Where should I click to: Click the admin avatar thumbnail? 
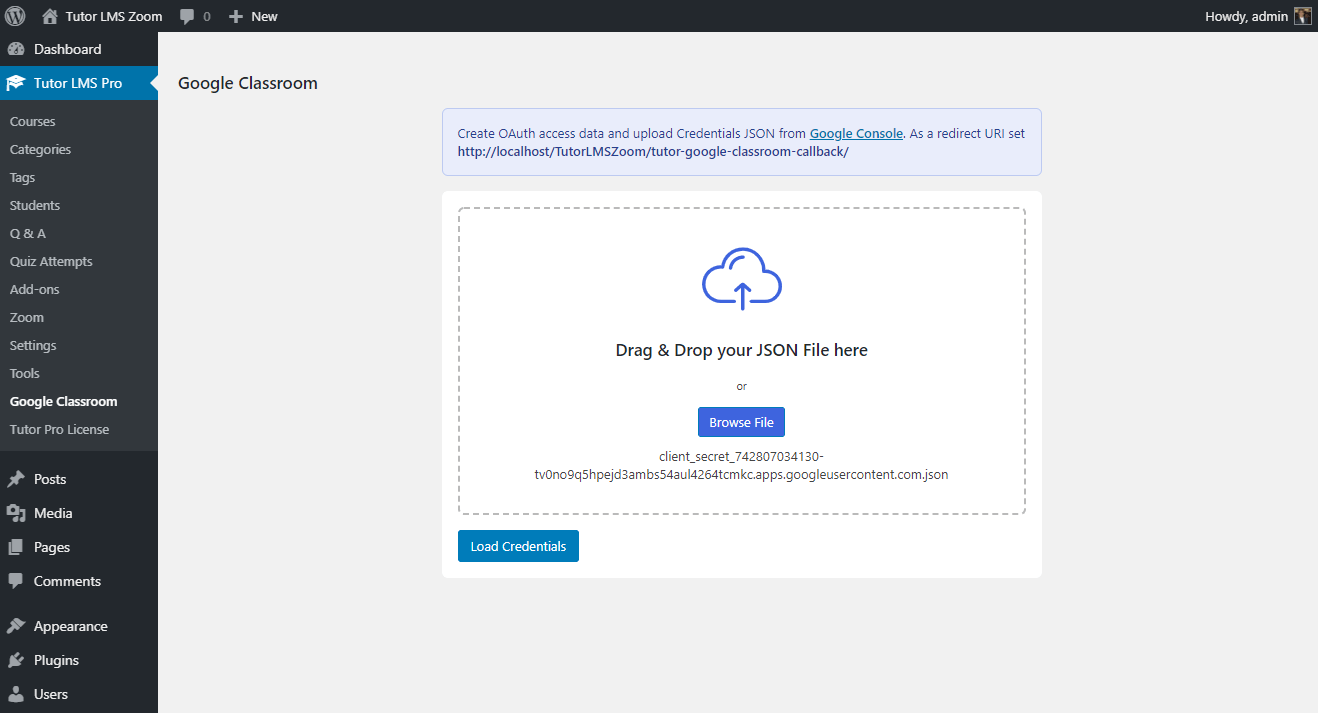coord(1303,16)
